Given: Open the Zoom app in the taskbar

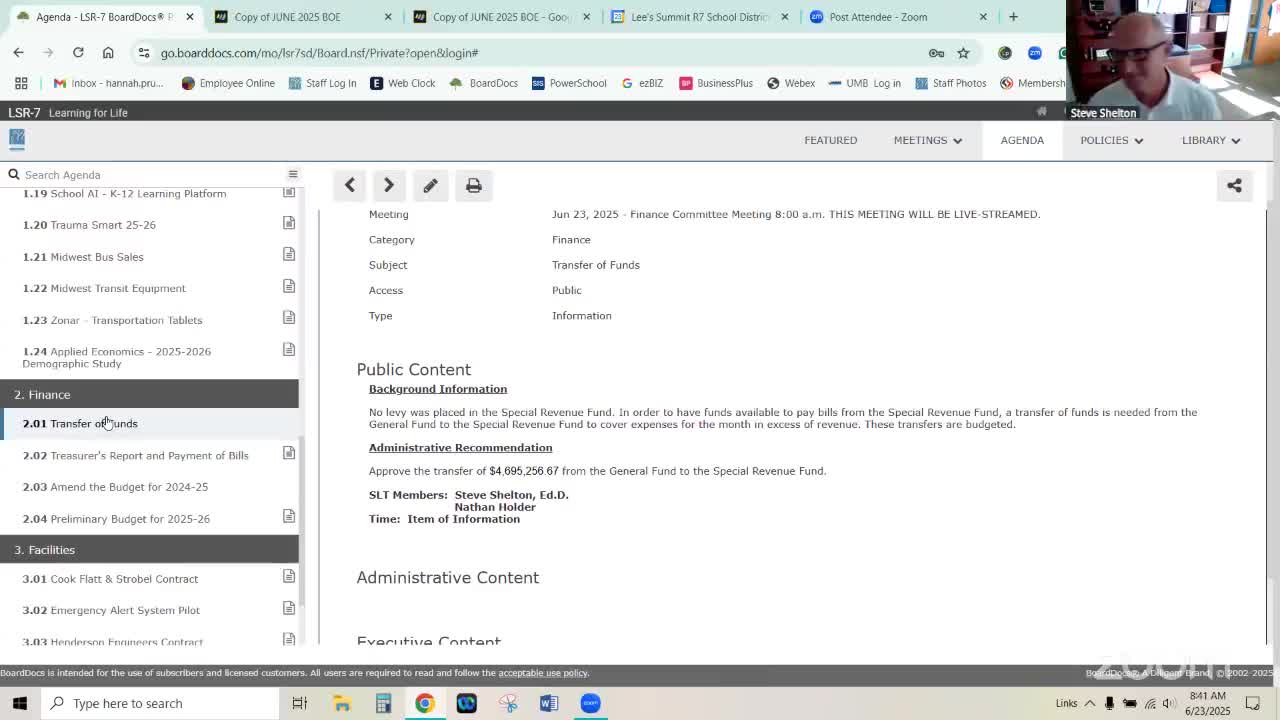Looking at the screenshot, I should [591, 703].
